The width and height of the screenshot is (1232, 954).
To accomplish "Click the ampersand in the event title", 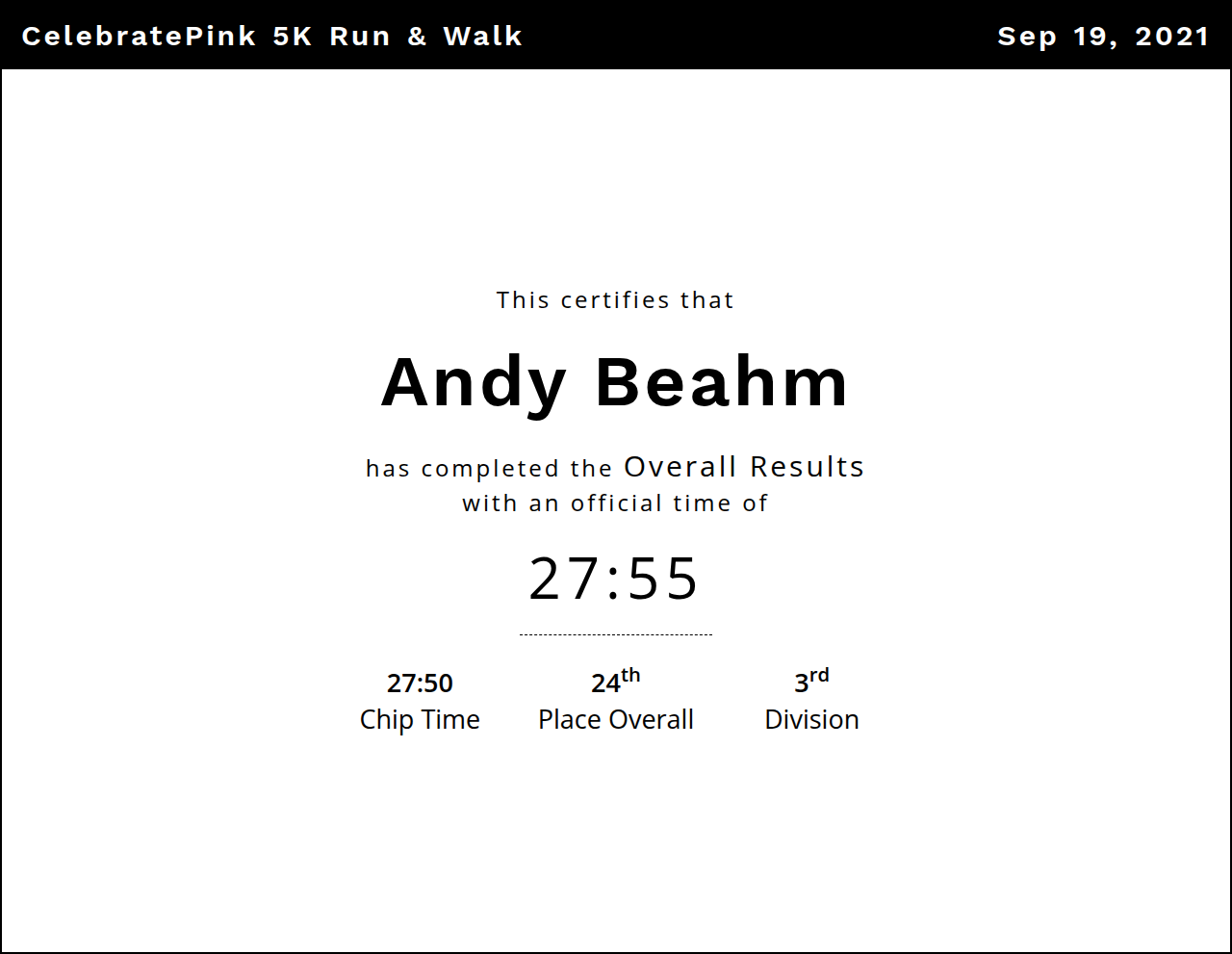I will tap(417, 37).
